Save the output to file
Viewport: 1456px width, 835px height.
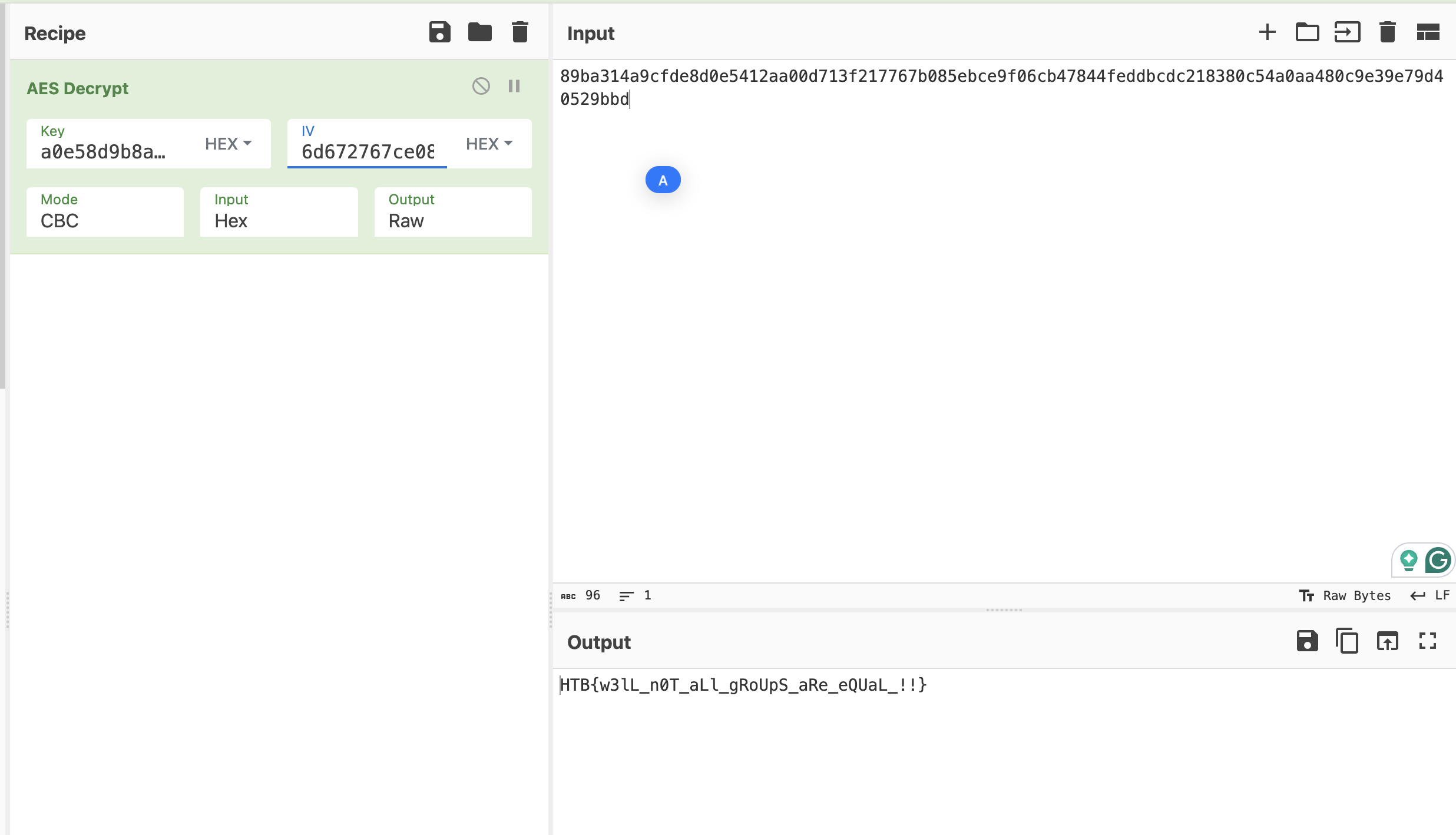(1307, 641)
